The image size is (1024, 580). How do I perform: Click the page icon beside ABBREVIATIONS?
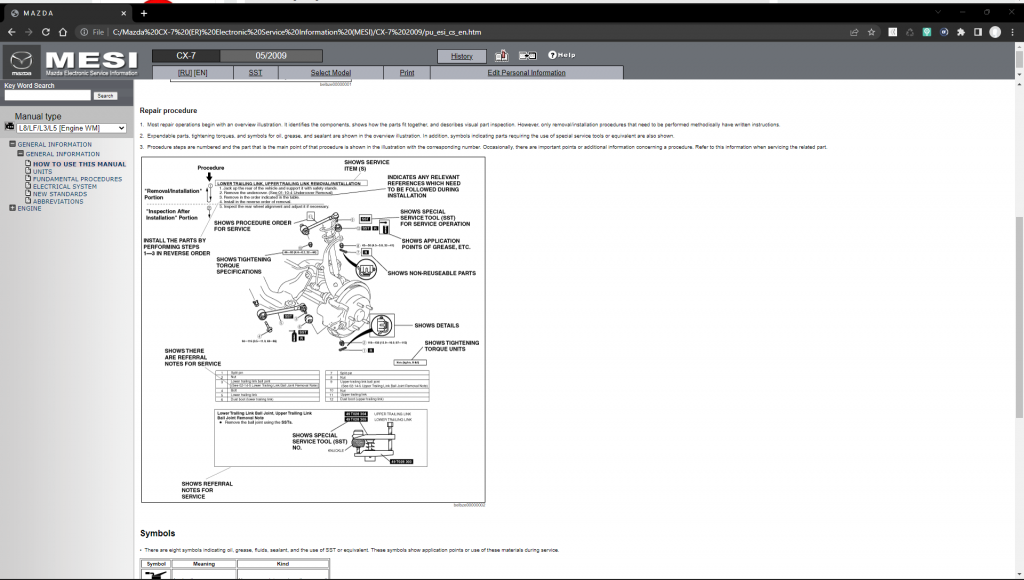pyautogui.click(x=28, y=202)
